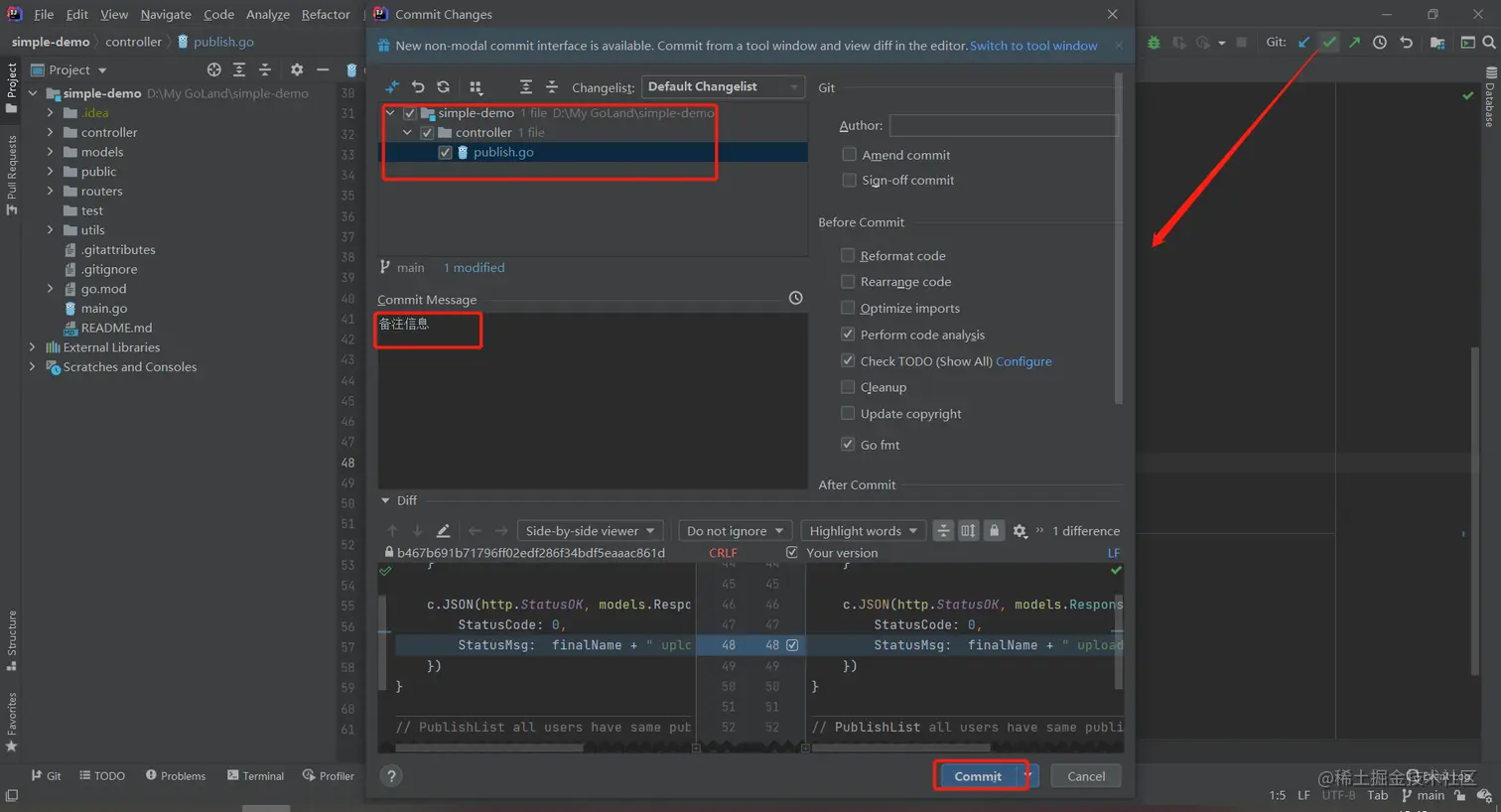Disable the Go fmt checkbox
Screen dimensions: 1501x812
point(848,445)
